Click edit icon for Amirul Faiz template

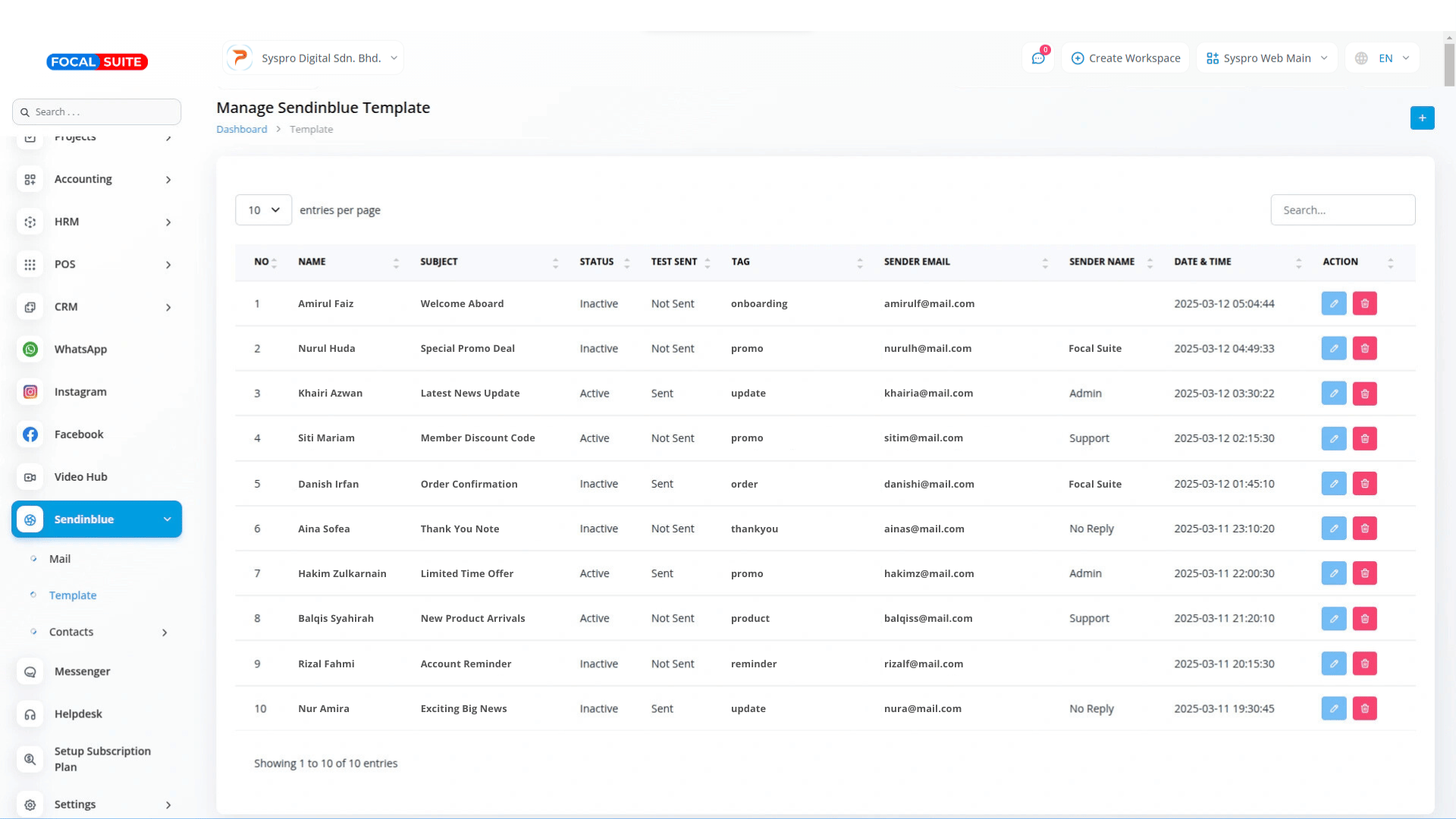click(x=1333, y=303)
